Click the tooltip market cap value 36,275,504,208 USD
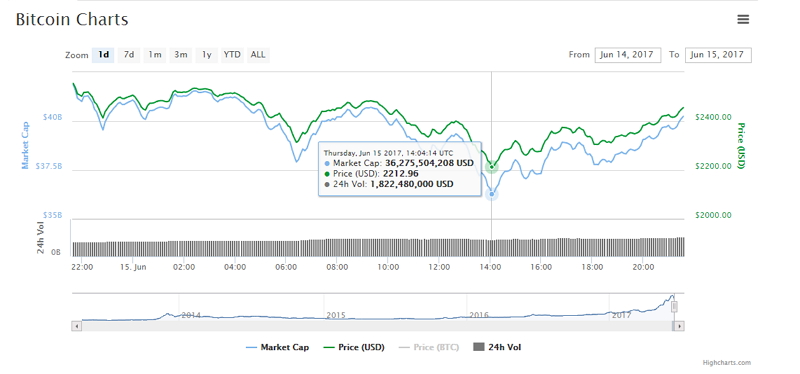Viewport: 800px width, 374px height. tap(430, 163)
